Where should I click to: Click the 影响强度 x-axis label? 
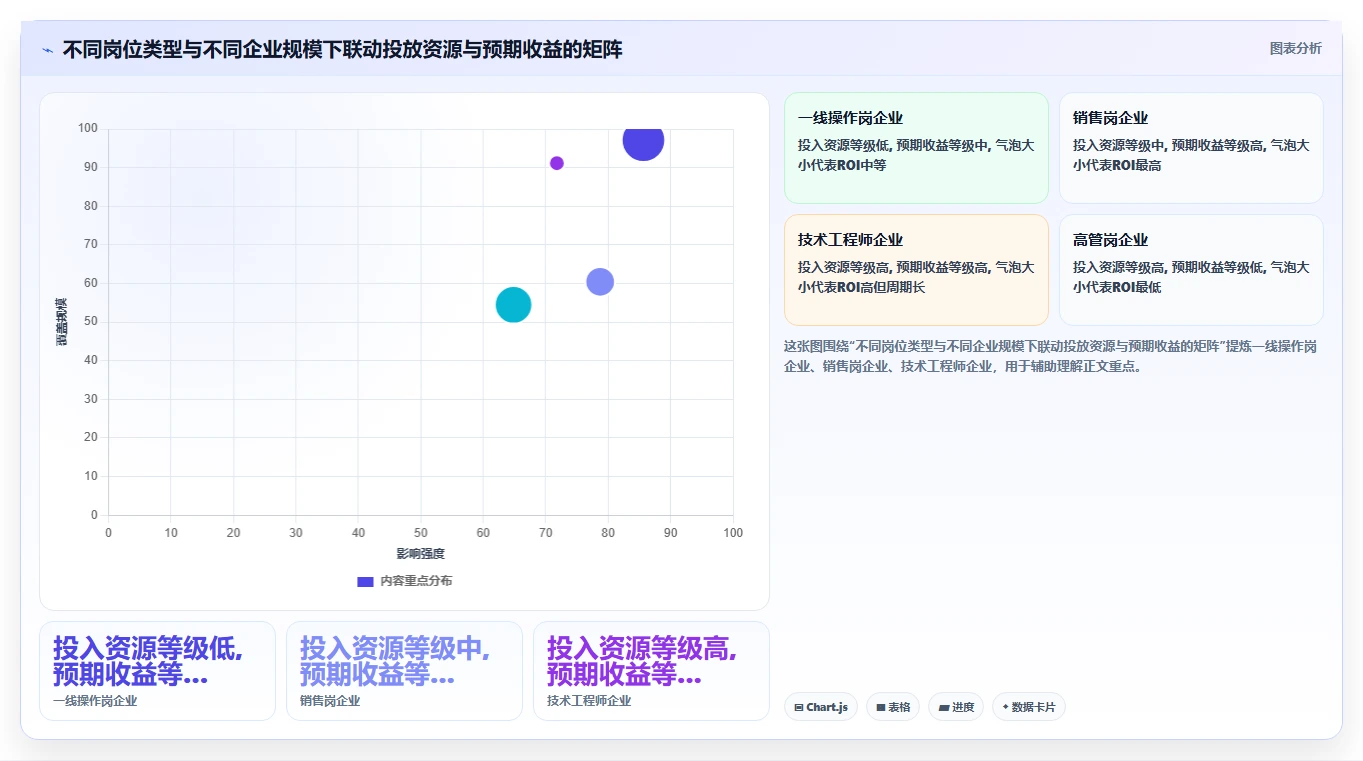420,554
